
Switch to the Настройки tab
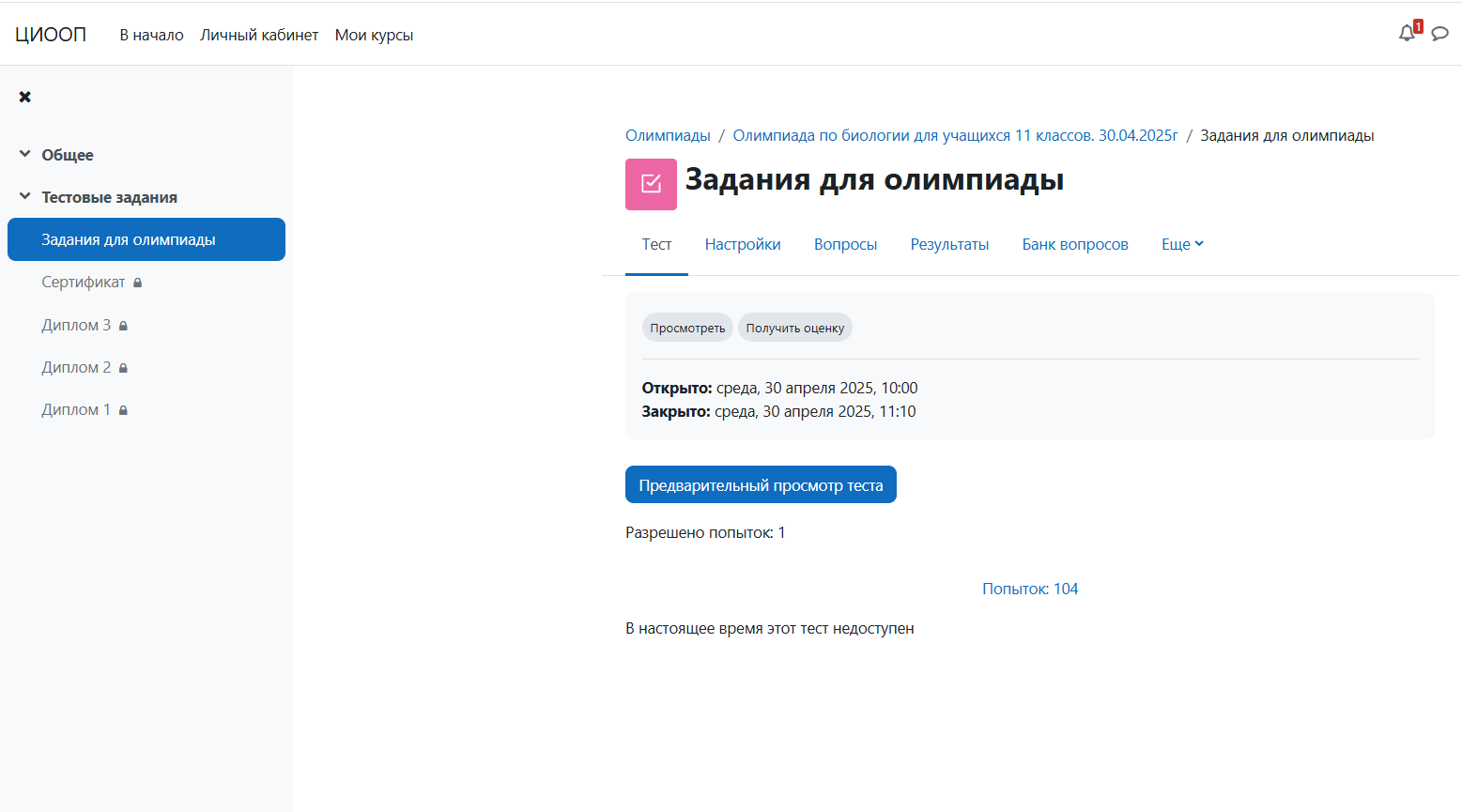[x=743, y=244]
